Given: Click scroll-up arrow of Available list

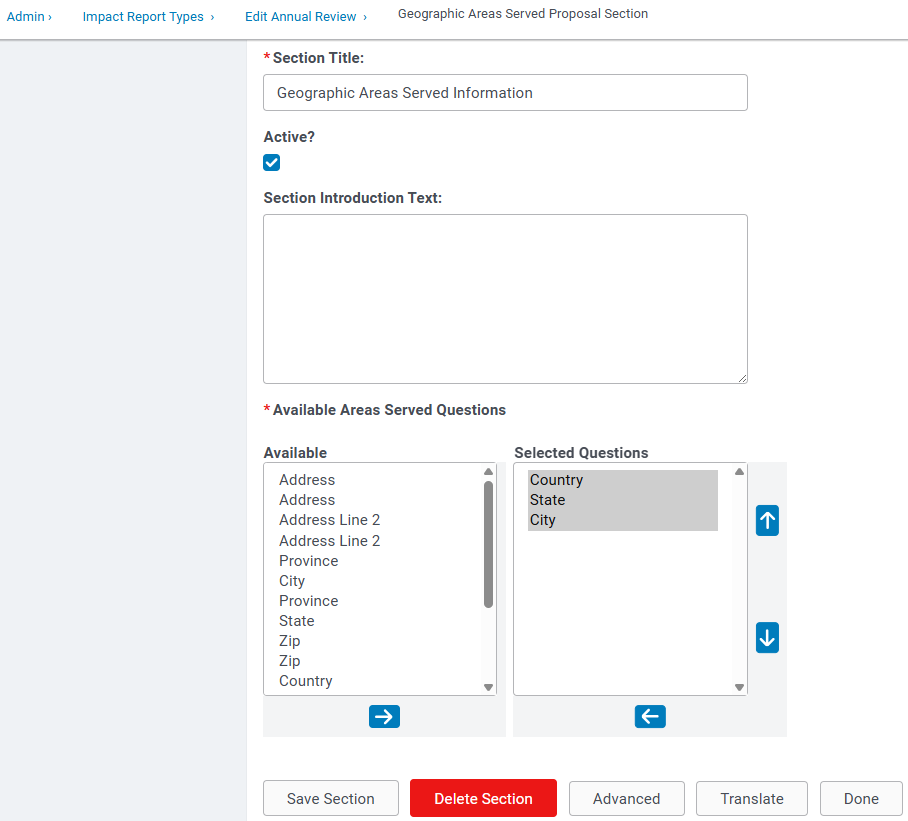Looking at the screenshot, I should pyautogui.click(x=488, y=472).
